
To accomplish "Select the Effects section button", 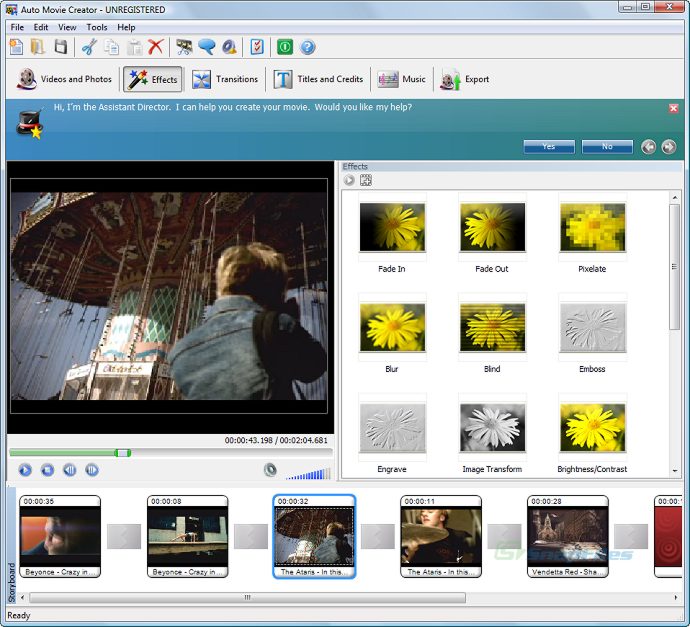I will (x=153, y=79).
